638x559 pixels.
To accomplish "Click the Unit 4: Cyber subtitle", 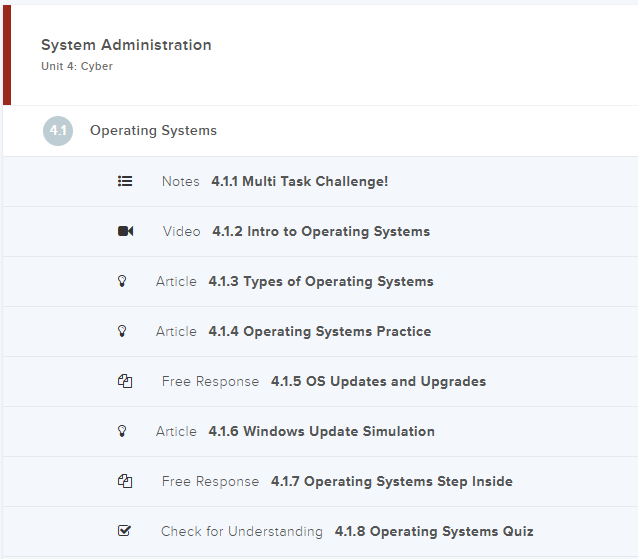I will pos(77,67).
